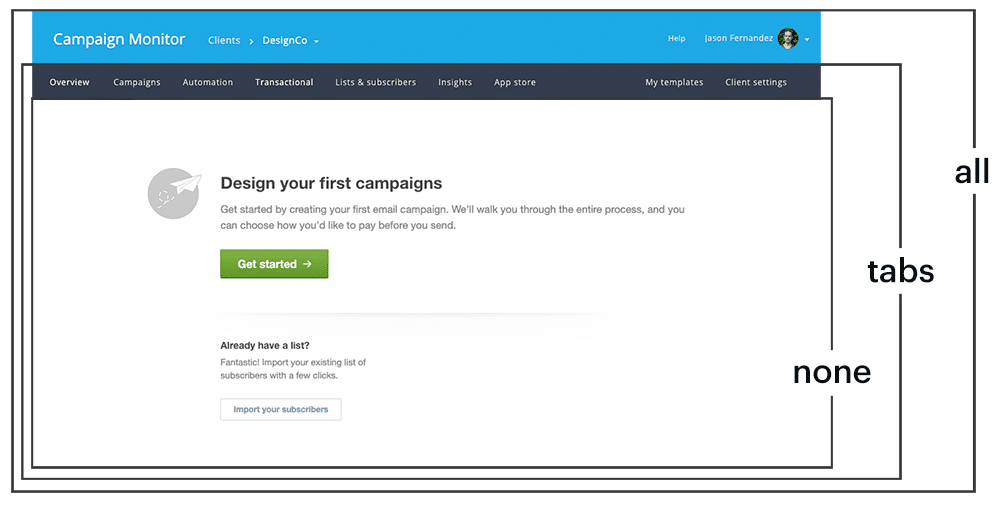The image size is (1000, 505).
Task: Navigate to My templates
Action: (x=674, y=82)
